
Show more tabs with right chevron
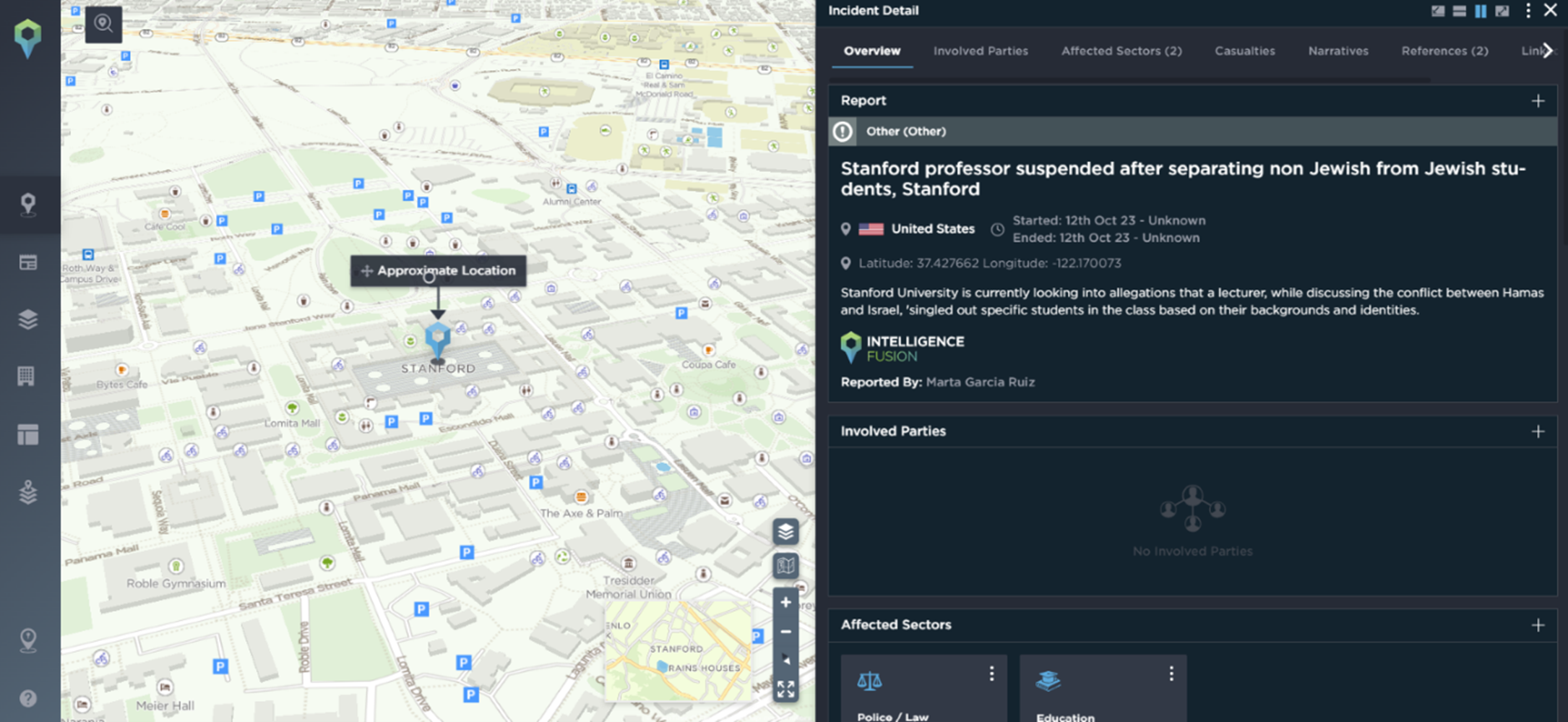[1547, 51]
